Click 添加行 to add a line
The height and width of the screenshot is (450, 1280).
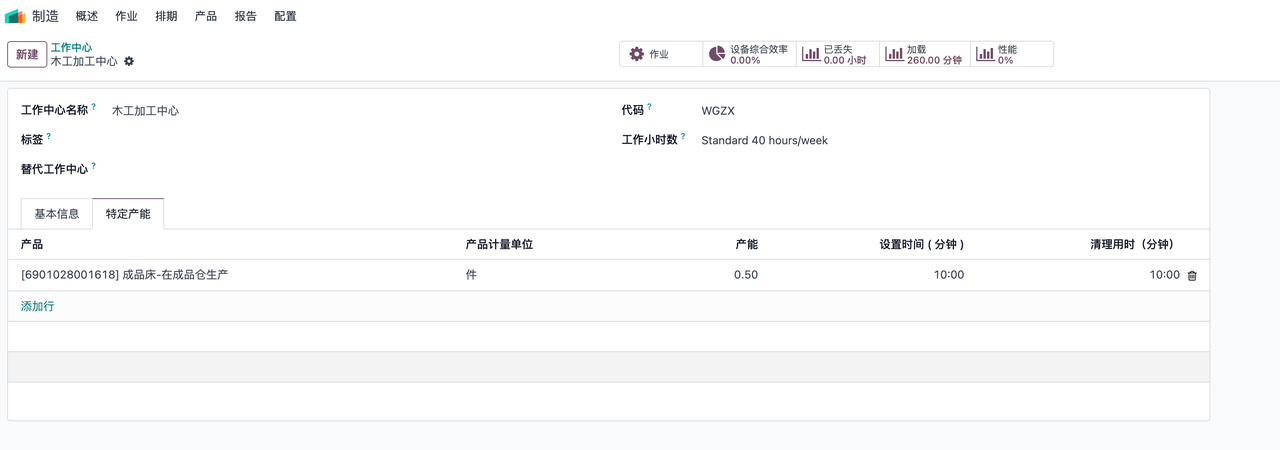tap(38, 306)
